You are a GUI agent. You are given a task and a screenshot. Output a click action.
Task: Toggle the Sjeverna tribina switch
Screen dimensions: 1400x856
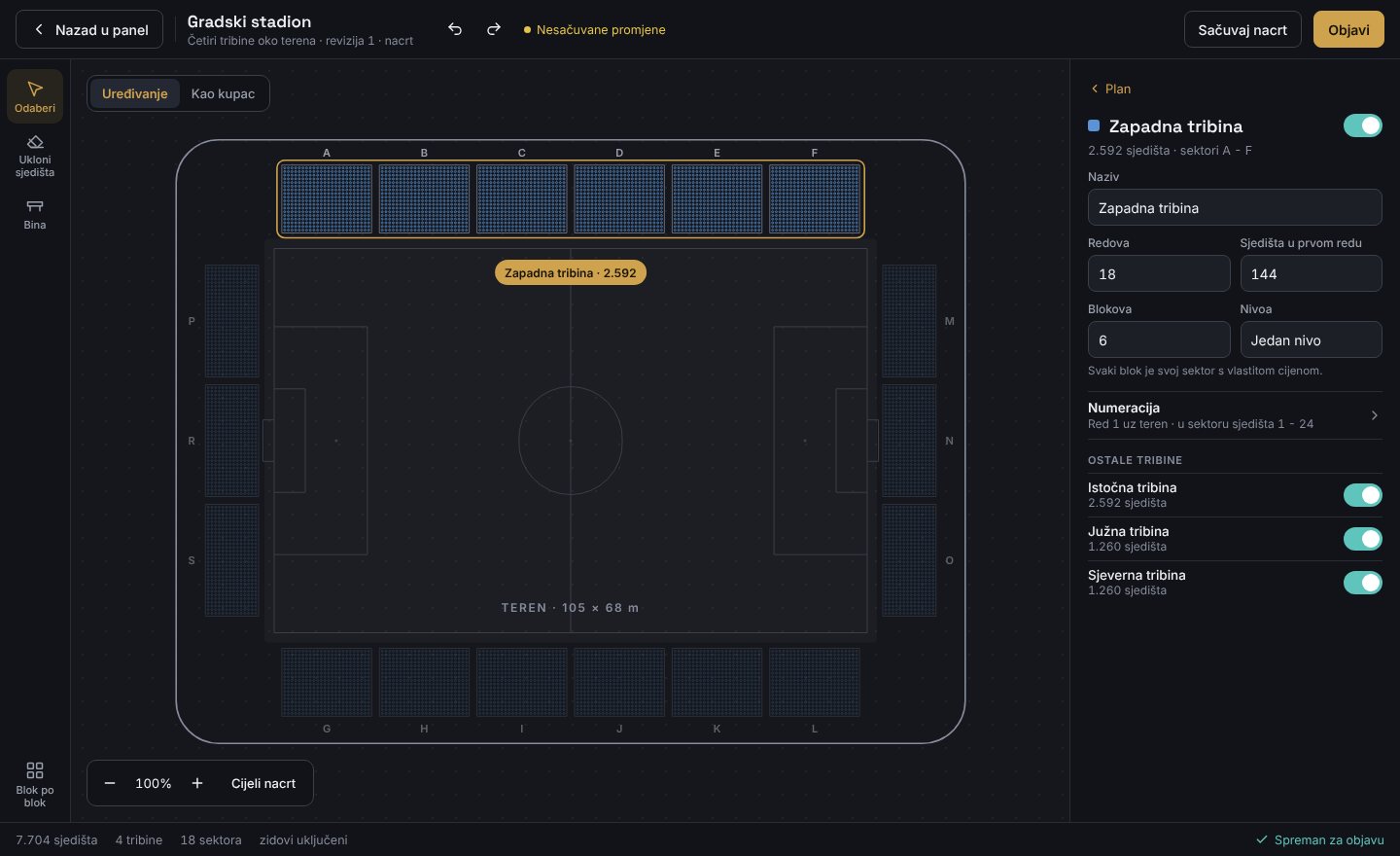tap(1362, 583)
